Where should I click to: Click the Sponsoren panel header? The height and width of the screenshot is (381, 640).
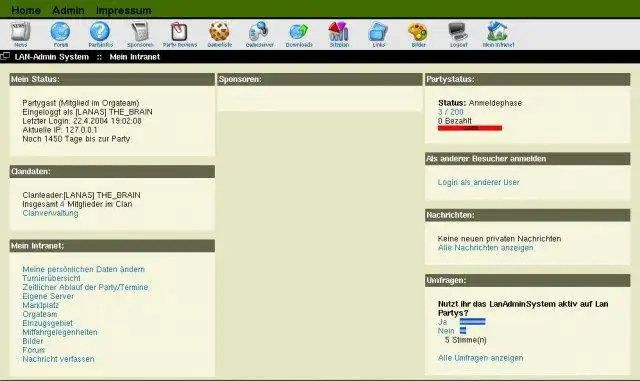(320, 79)
